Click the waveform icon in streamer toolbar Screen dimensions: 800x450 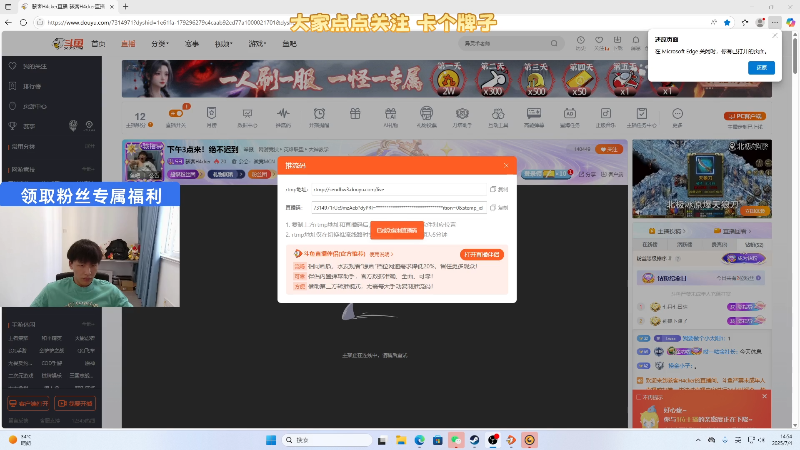(283, 113)
